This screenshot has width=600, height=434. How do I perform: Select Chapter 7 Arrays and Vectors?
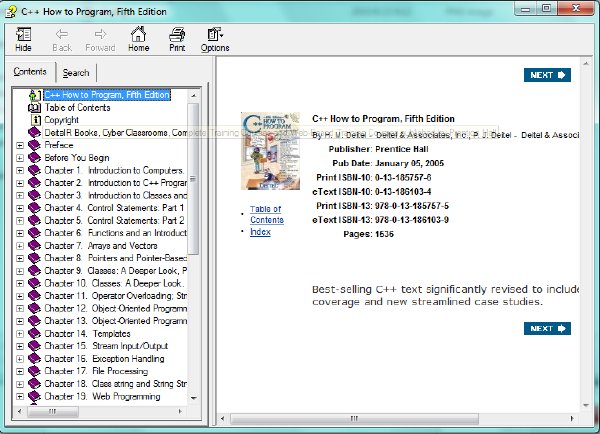101,245
